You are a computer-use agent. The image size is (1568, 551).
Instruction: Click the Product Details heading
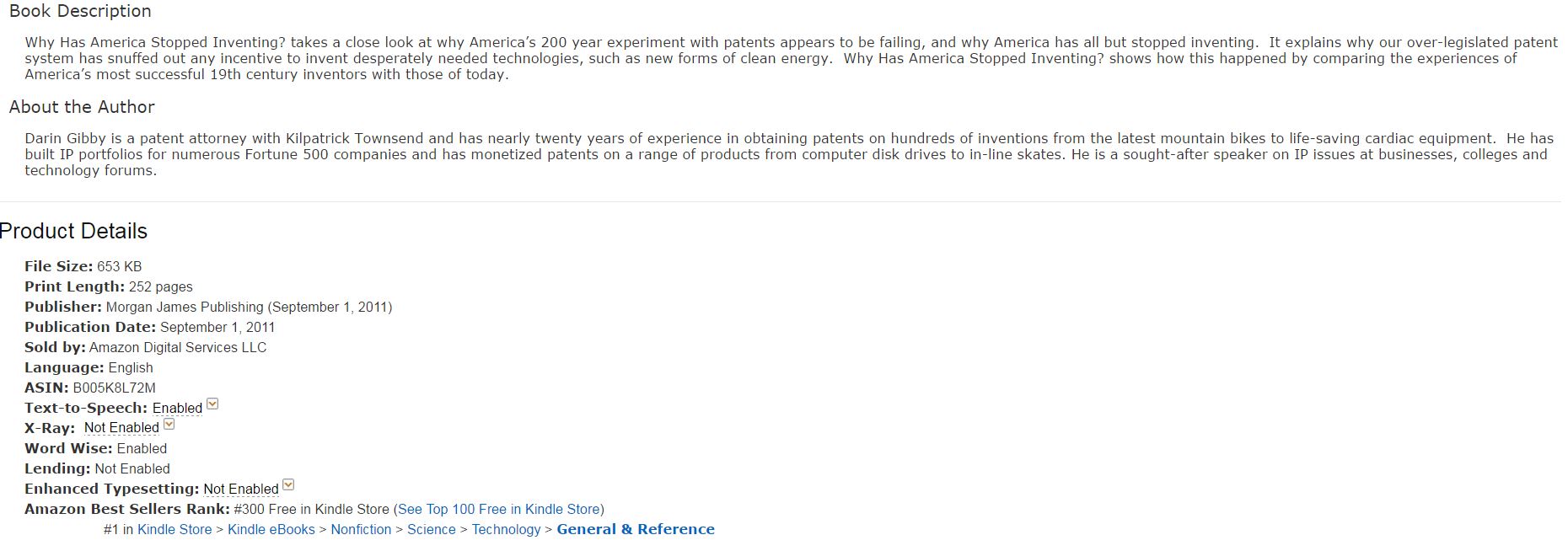(x=73, y=231)
